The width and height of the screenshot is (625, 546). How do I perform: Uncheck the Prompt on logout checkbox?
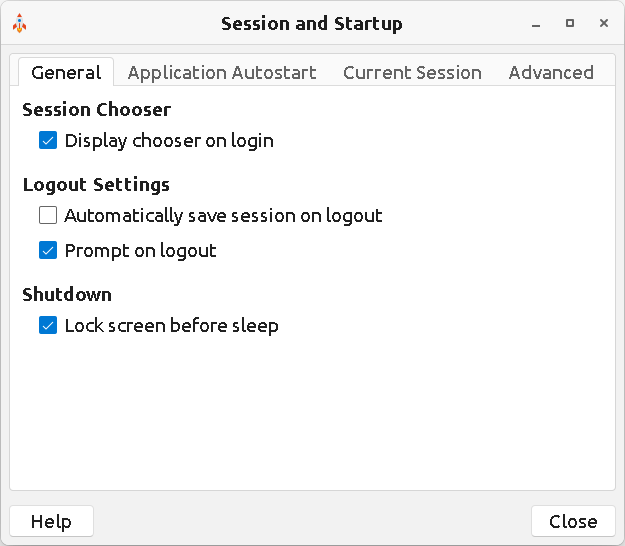(x=48, y=250)
